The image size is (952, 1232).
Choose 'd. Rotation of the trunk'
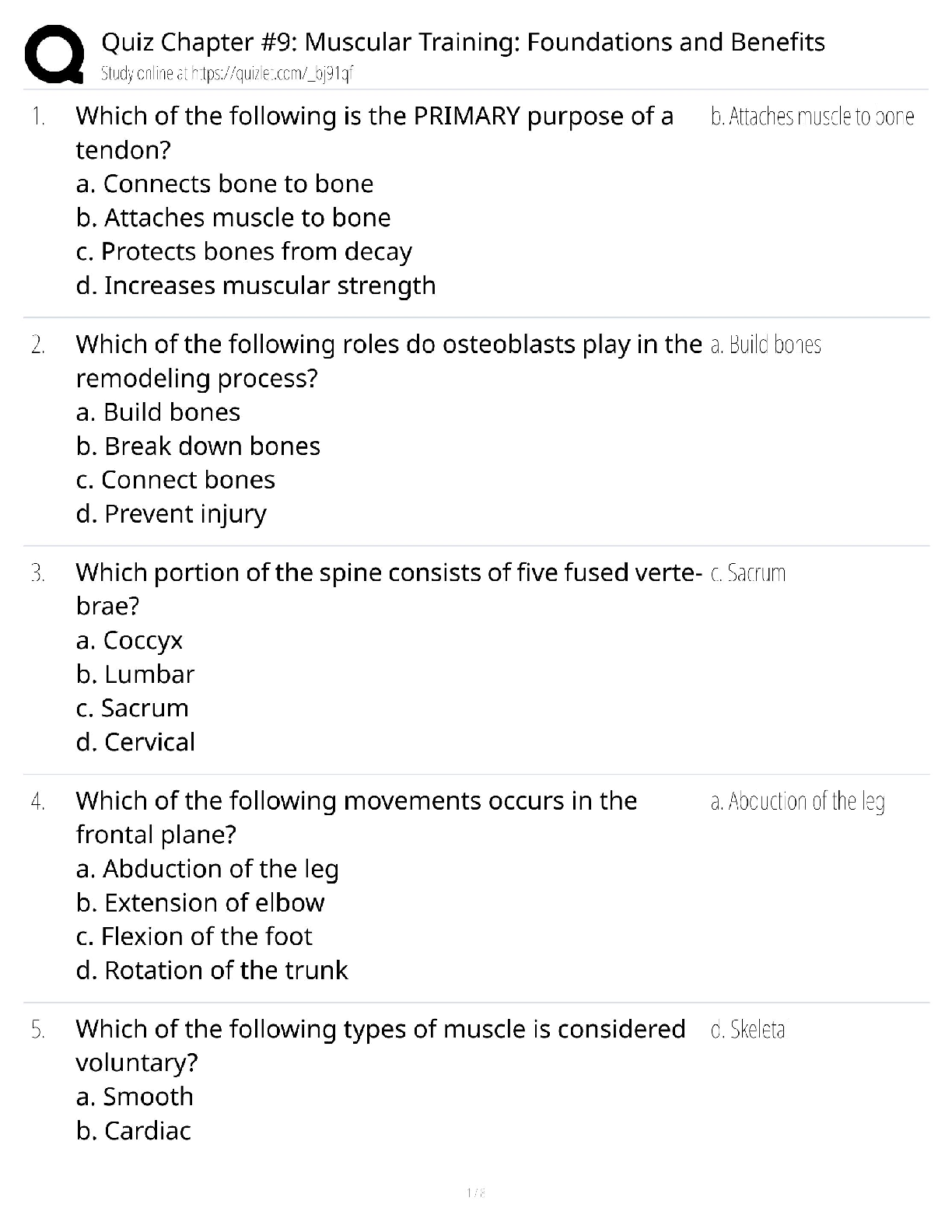tap(212, 971)
